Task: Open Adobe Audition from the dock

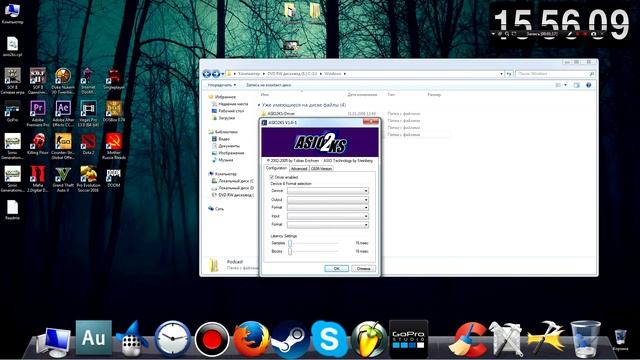Action: (93, 338)
